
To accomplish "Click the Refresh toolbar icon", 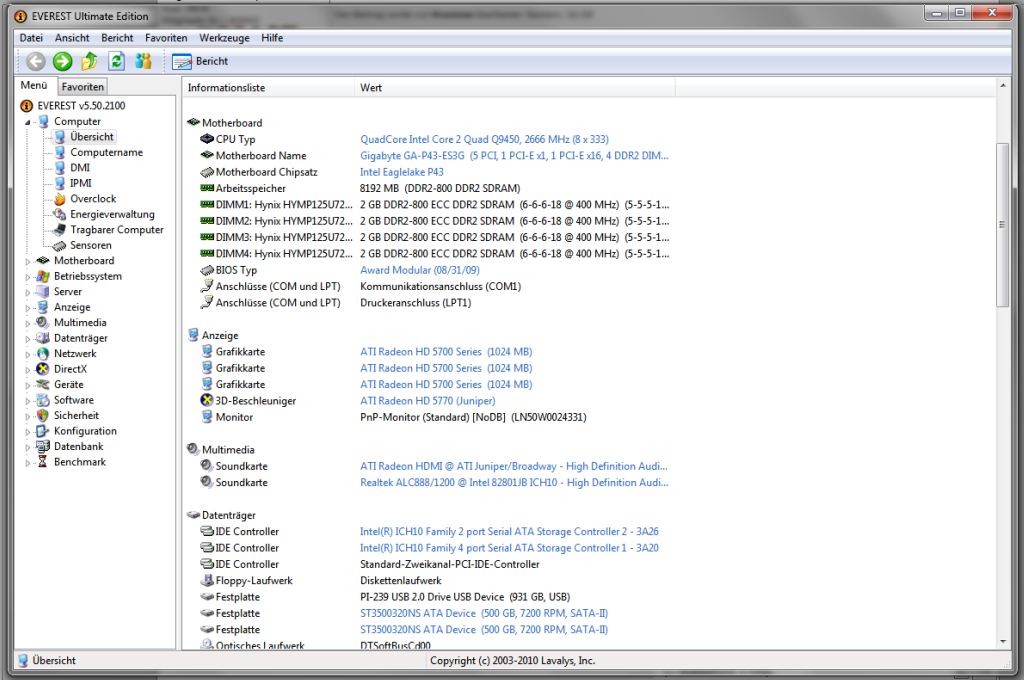I will pyautogui.click(x=116, y=61).
